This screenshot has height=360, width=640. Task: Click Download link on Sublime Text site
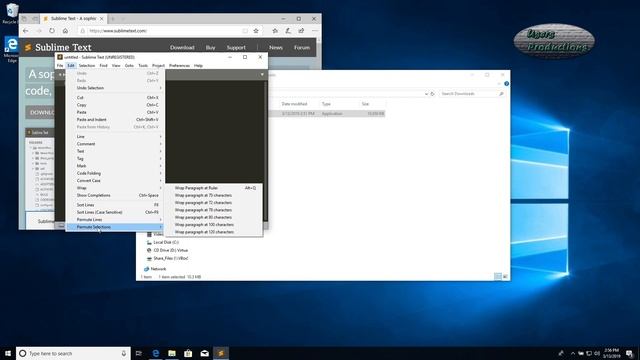click(x=182, y=48)
